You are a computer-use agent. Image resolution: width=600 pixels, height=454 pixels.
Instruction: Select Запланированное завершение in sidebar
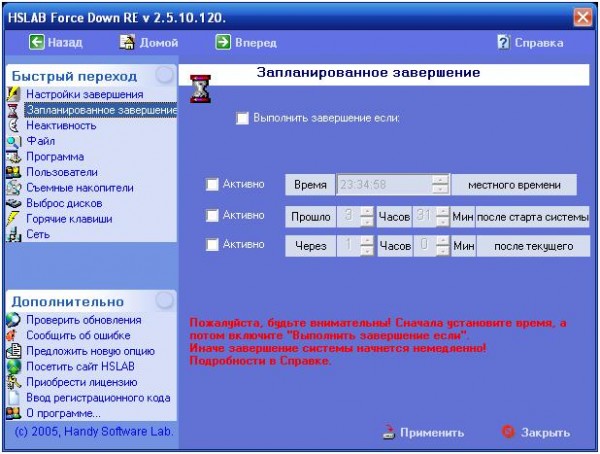[x=101, y=110]
